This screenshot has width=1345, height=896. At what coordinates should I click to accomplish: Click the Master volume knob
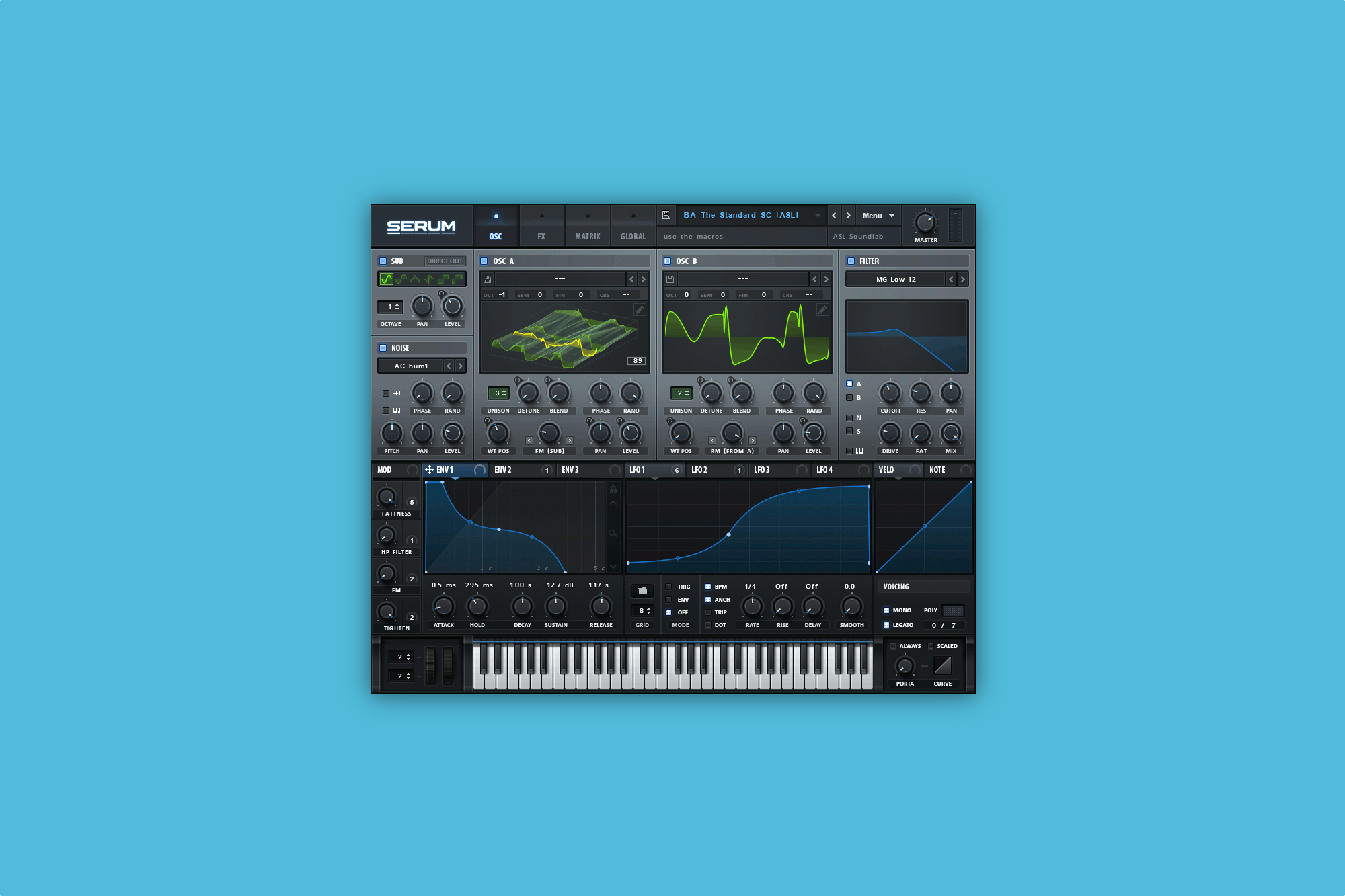click(x=925, y=222)
